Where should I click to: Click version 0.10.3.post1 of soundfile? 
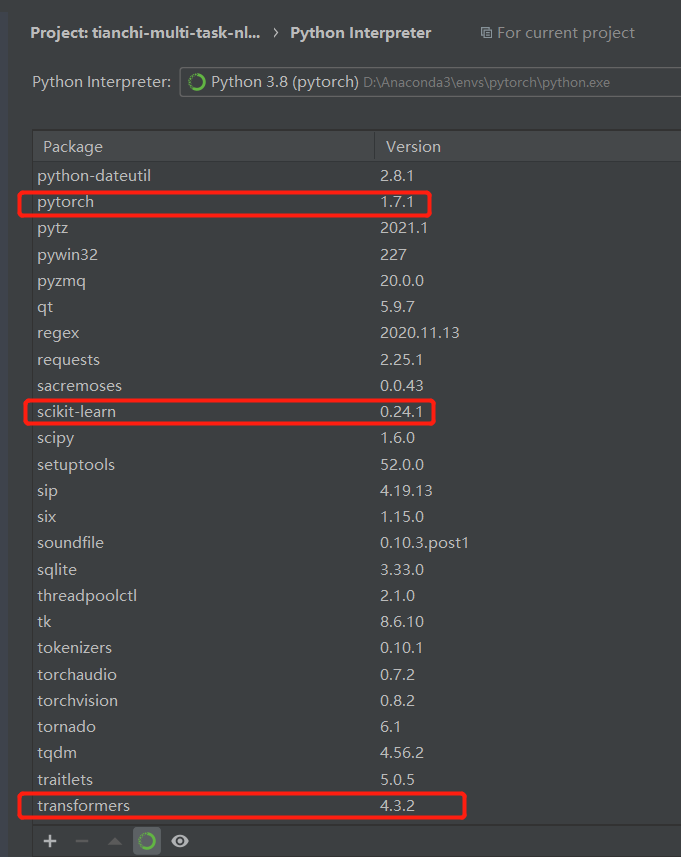pos(425,543)
